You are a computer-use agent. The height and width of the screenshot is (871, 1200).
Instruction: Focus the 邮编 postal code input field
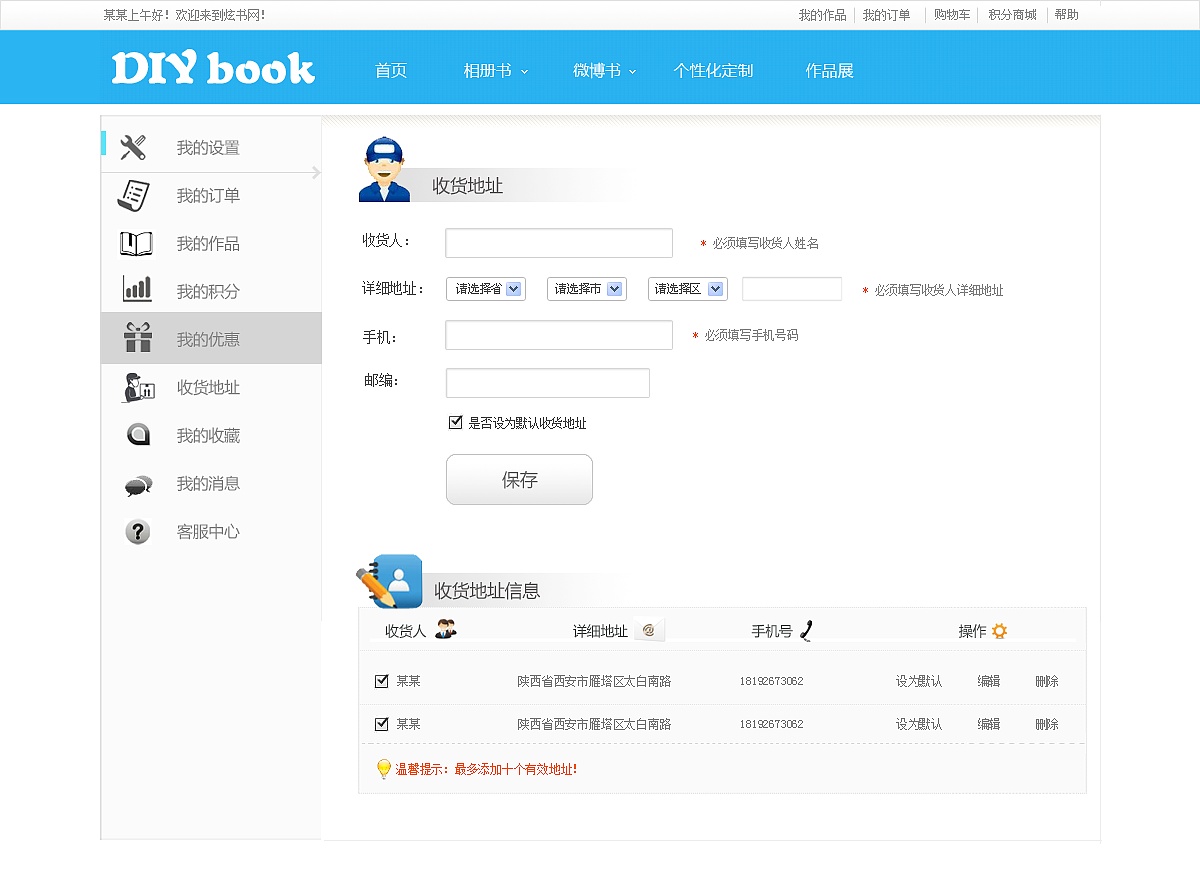point(548,383)
